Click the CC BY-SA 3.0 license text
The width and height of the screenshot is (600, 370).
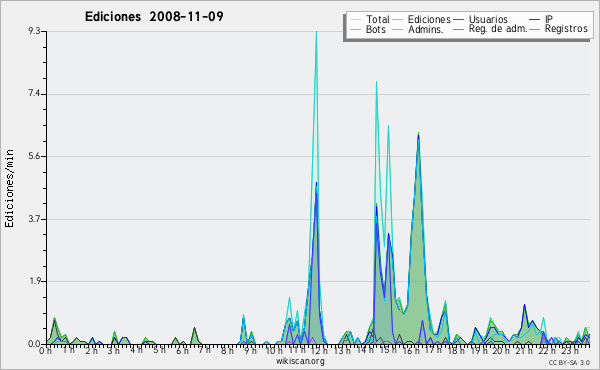(569, 362)
